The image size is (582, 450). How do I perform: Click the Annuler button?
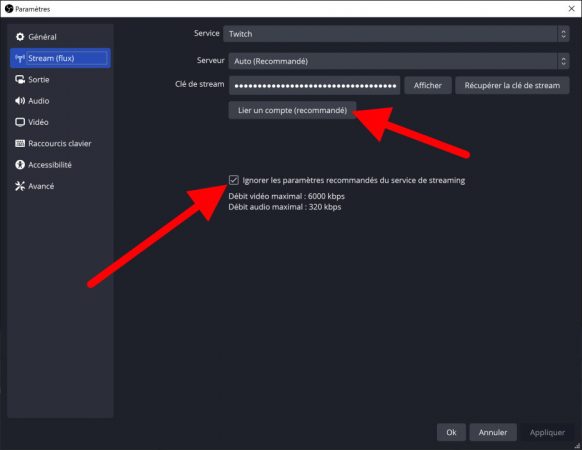pyautogui.click(x=493, y=432)
